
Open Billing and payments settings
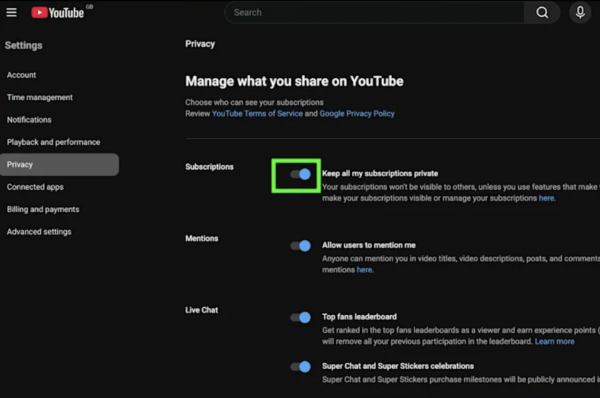43,209
